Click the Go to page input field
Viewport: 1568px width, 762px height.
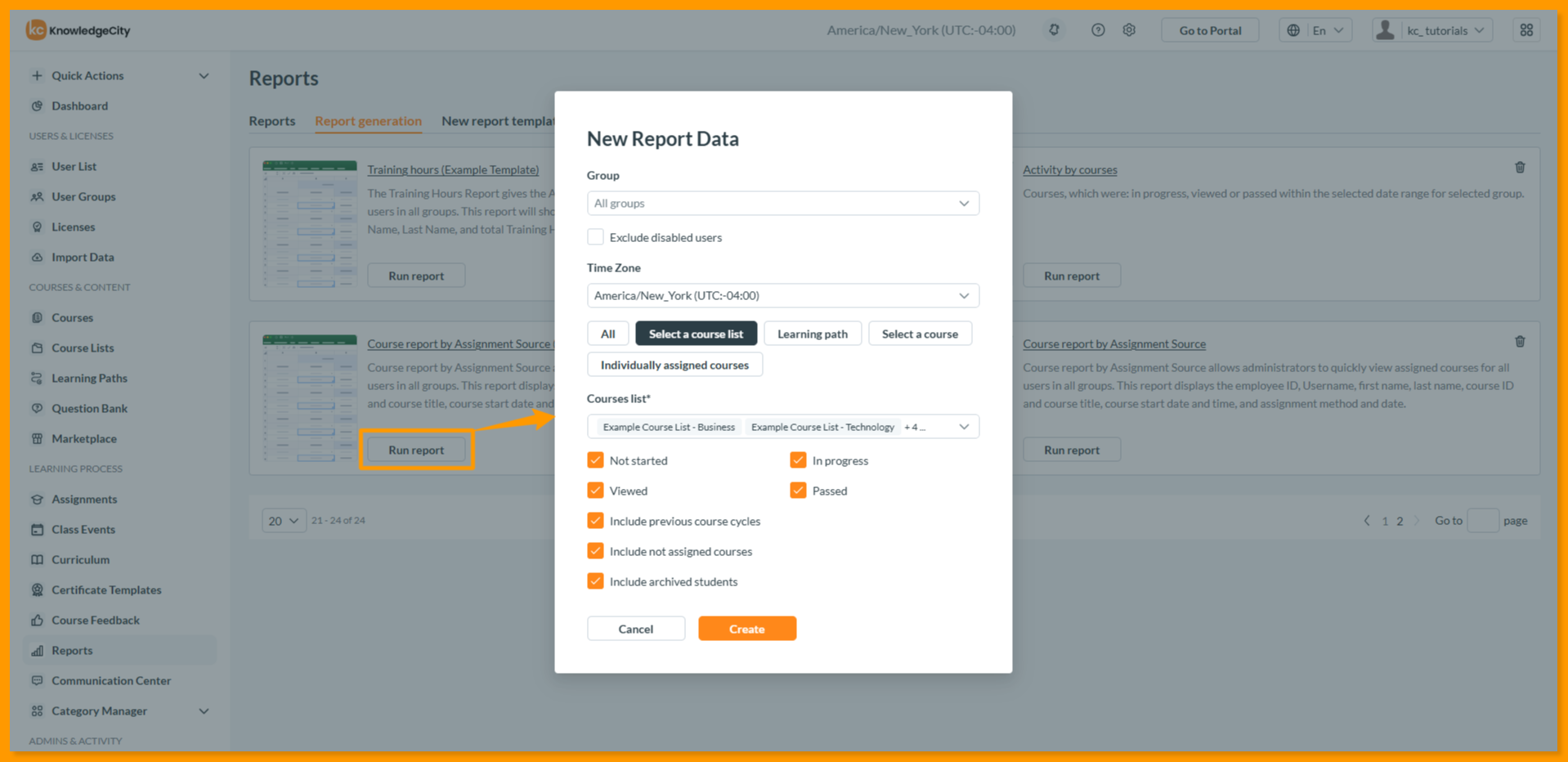pyautogui.click(x=1483, y=520)
